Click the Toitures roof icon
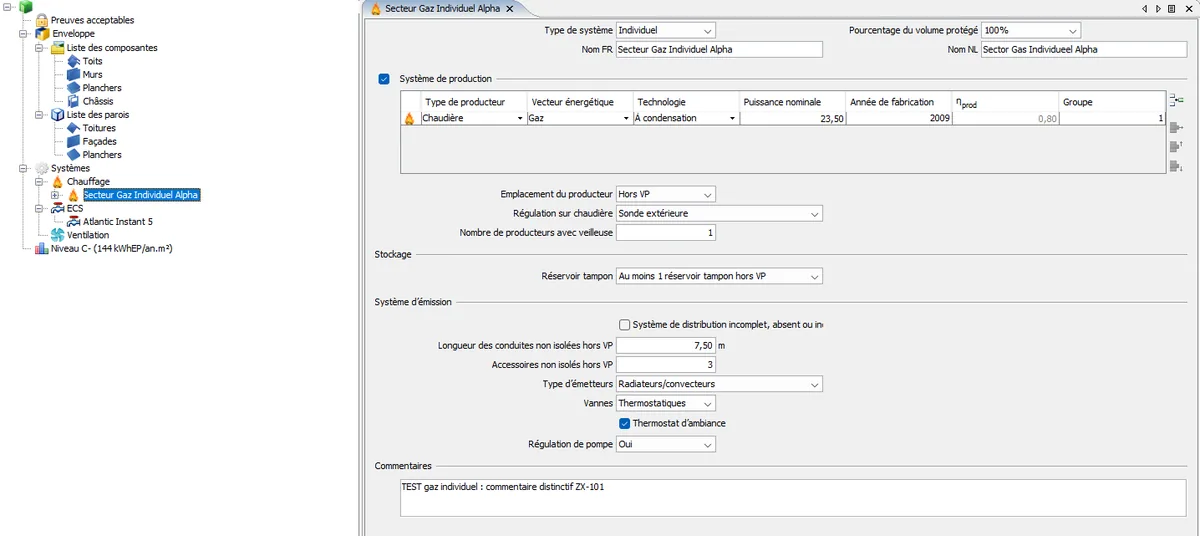 pyautogui.click(x=73, y=128)
